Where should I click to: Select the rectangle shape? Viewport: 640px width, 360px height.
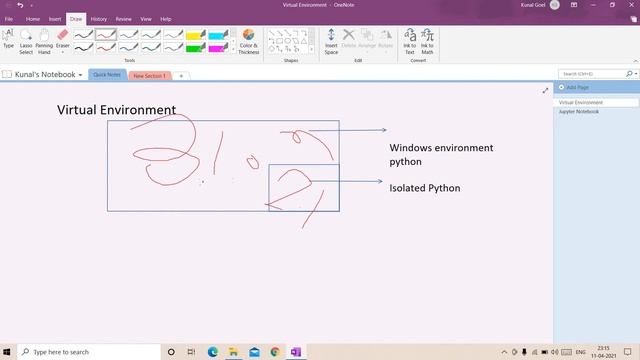click(280, 41)
